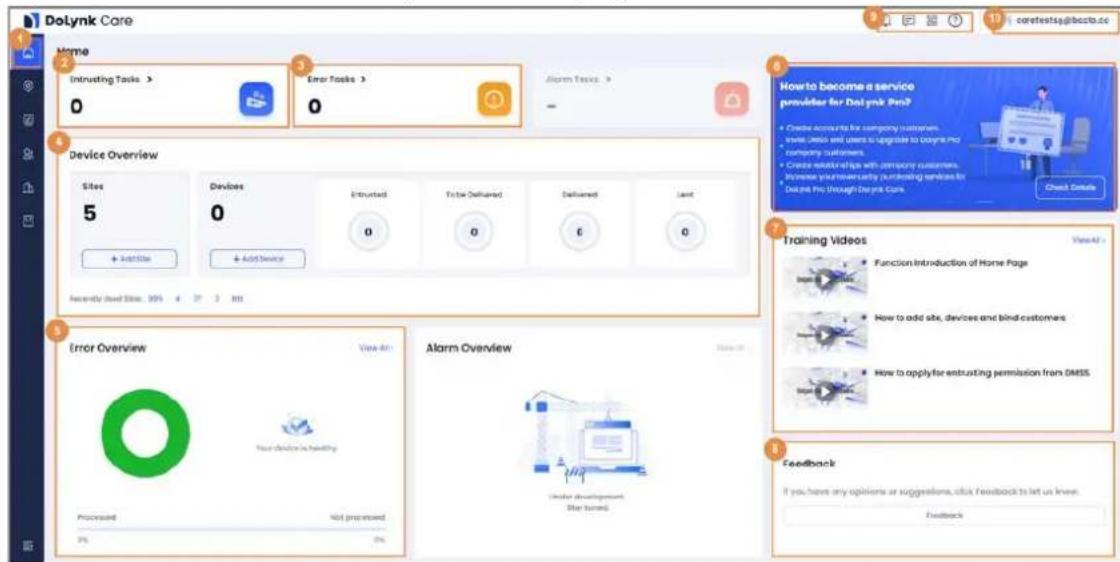Click the DoLynk Care logo

[79, 20]
